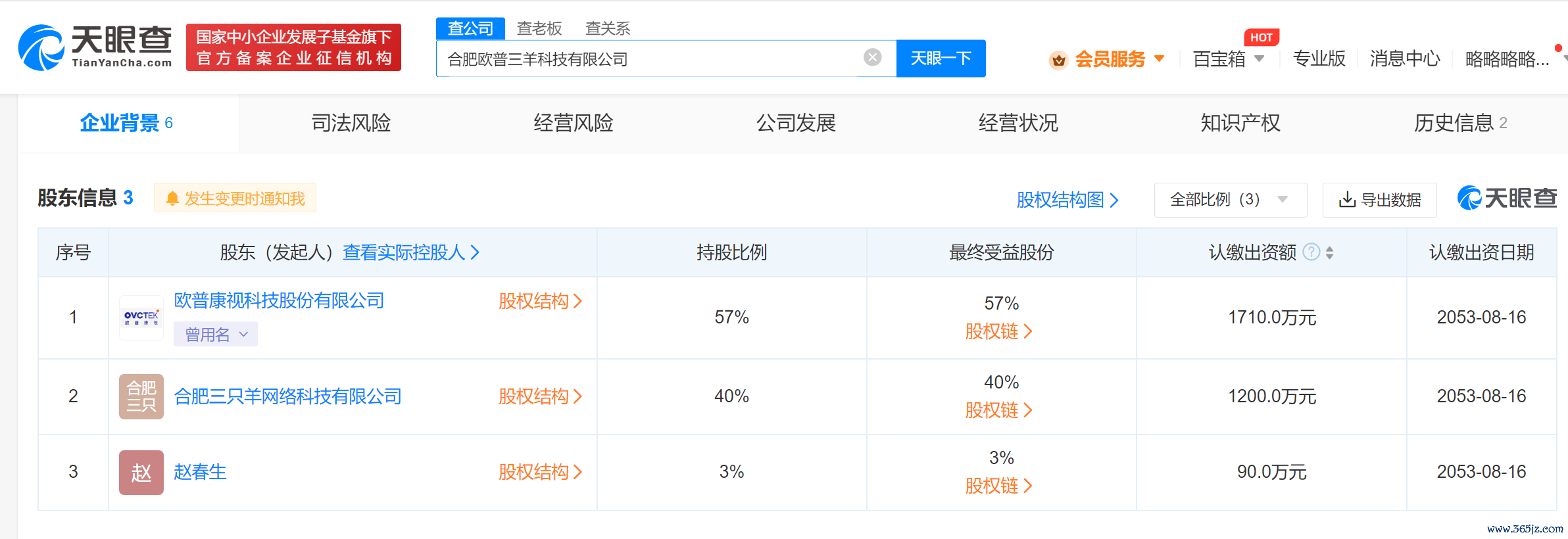1568x539 pixels.
Task: Open 欧普康视科技股份有限公司 link
Action: point(279,300)
